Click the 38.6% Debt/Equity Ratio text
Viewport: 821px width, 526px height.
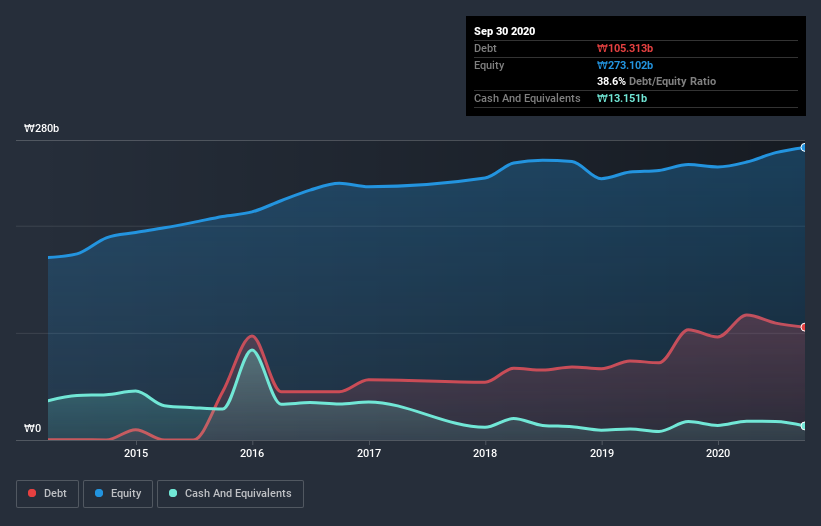tap(656, 82)
